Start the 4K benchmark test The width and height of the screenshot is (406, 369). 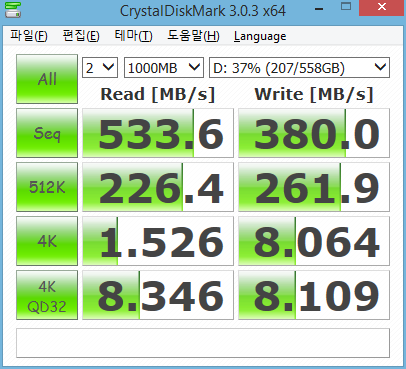[47, 241]
